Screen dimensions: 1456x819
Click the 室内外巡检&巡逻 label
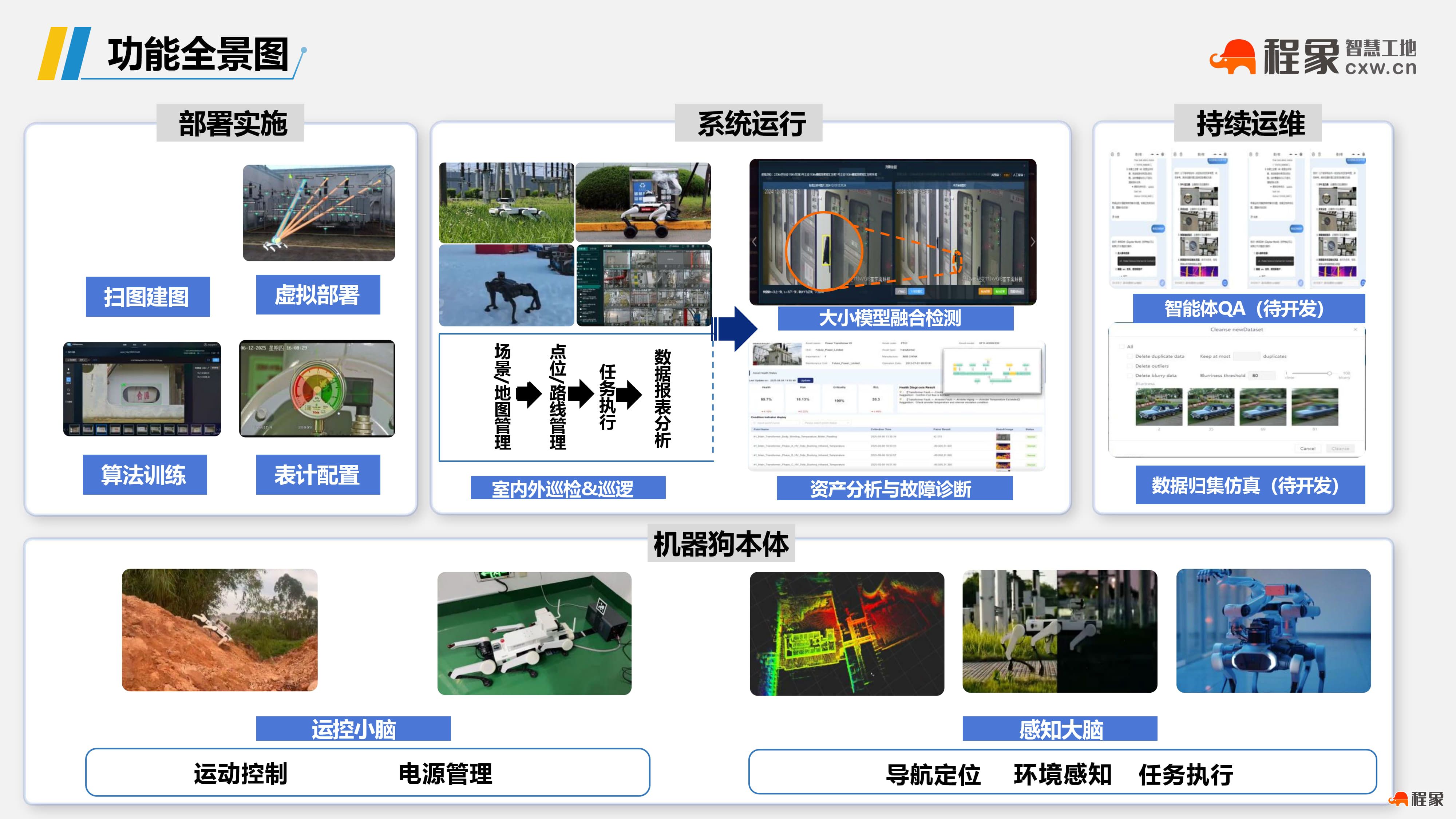[x=568, y=488]
